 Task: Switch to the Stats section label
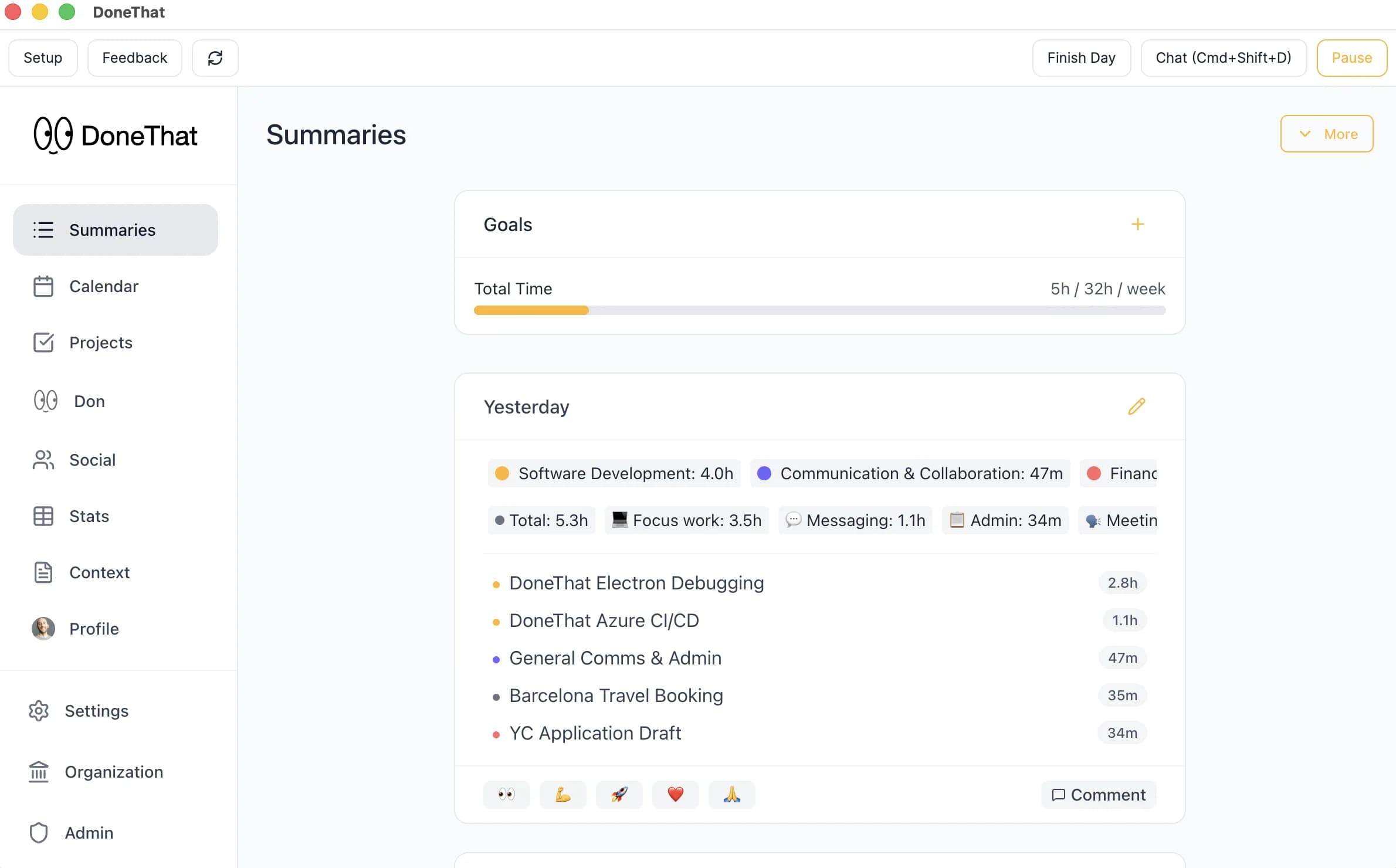tap(89, 516)
